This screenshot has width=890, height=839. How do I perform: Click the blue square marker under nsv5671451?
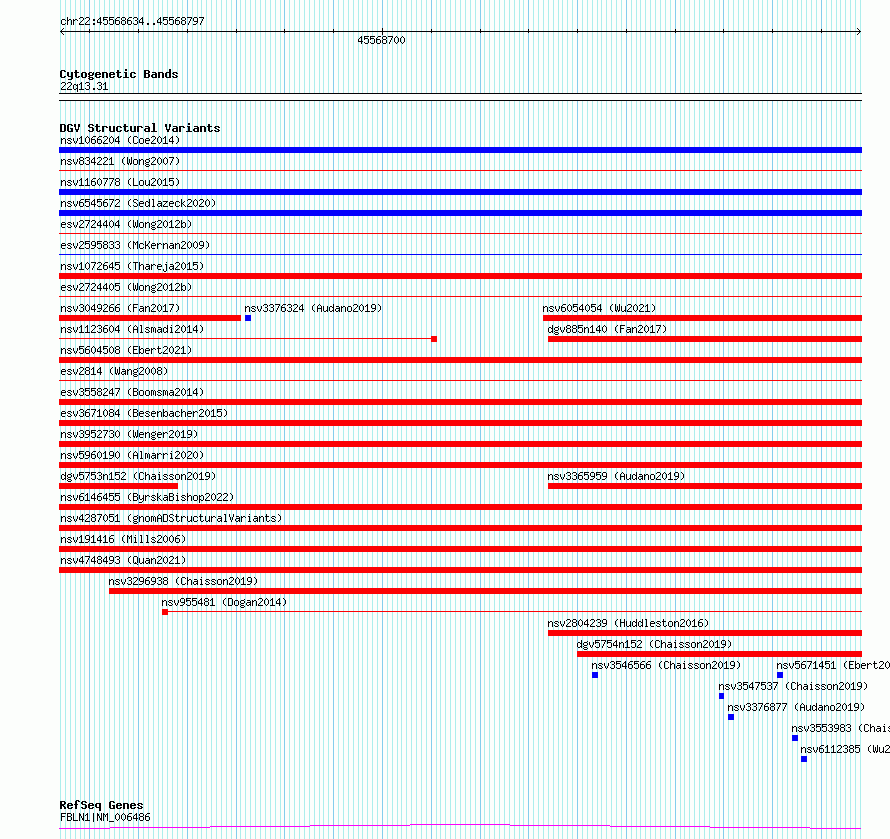780,675
